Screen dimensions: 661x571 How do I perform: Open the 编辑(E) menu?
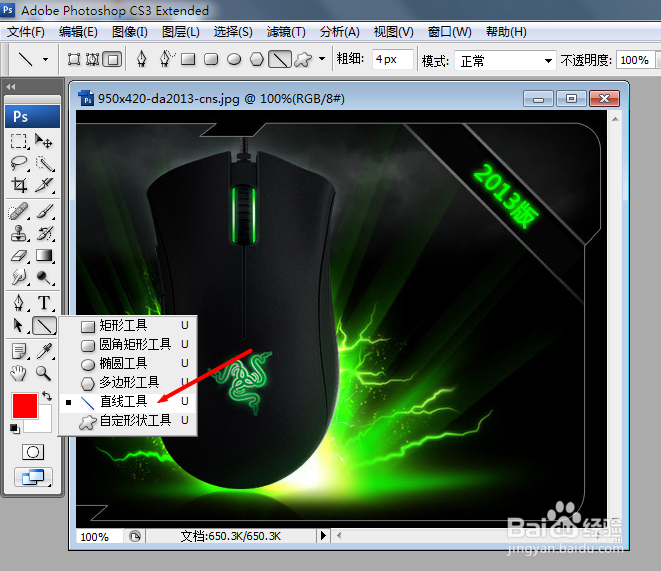point(78,32)
